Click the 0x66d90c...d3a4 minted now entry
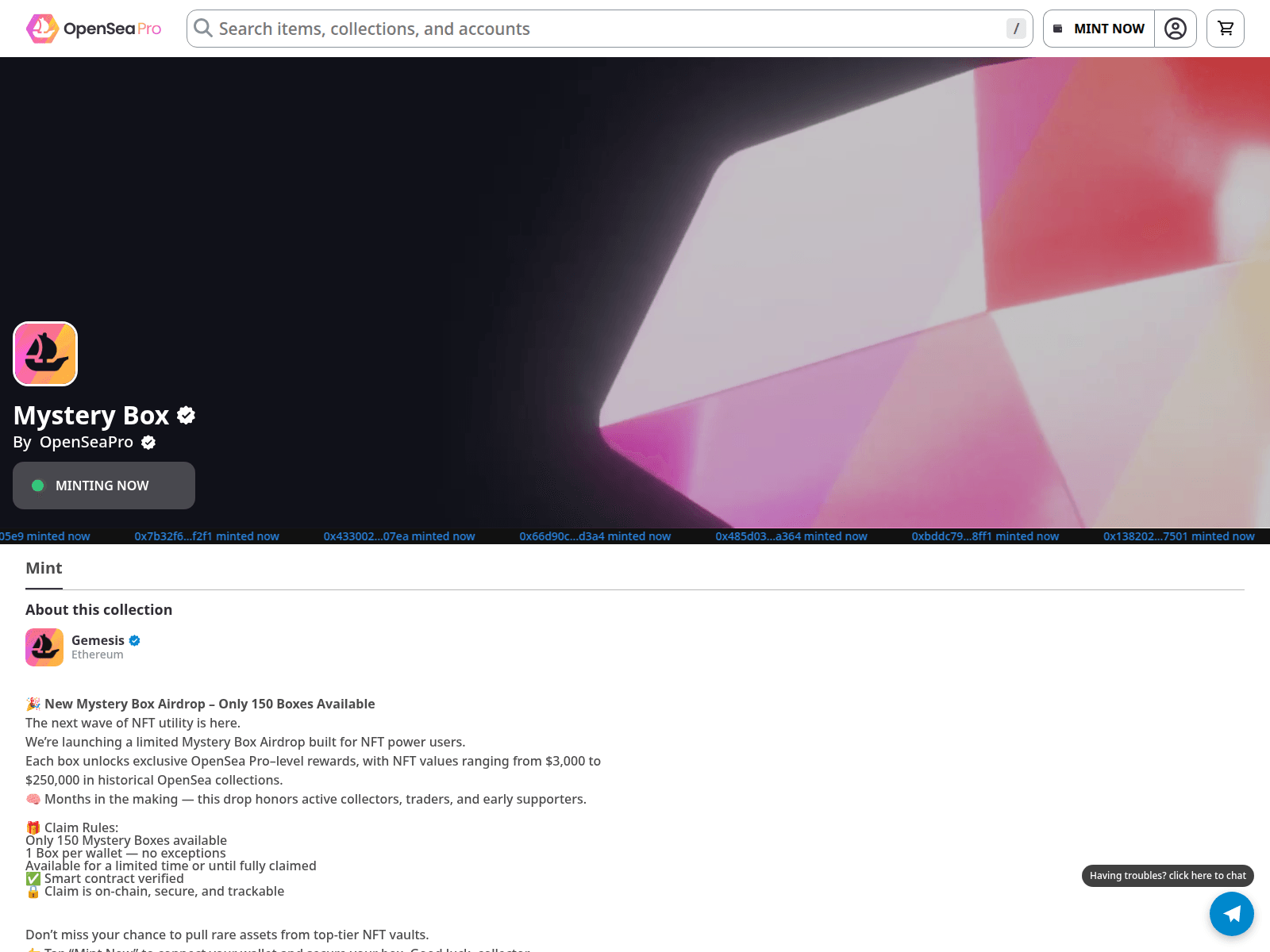1270x952 pixels. (x=595, y=536)
